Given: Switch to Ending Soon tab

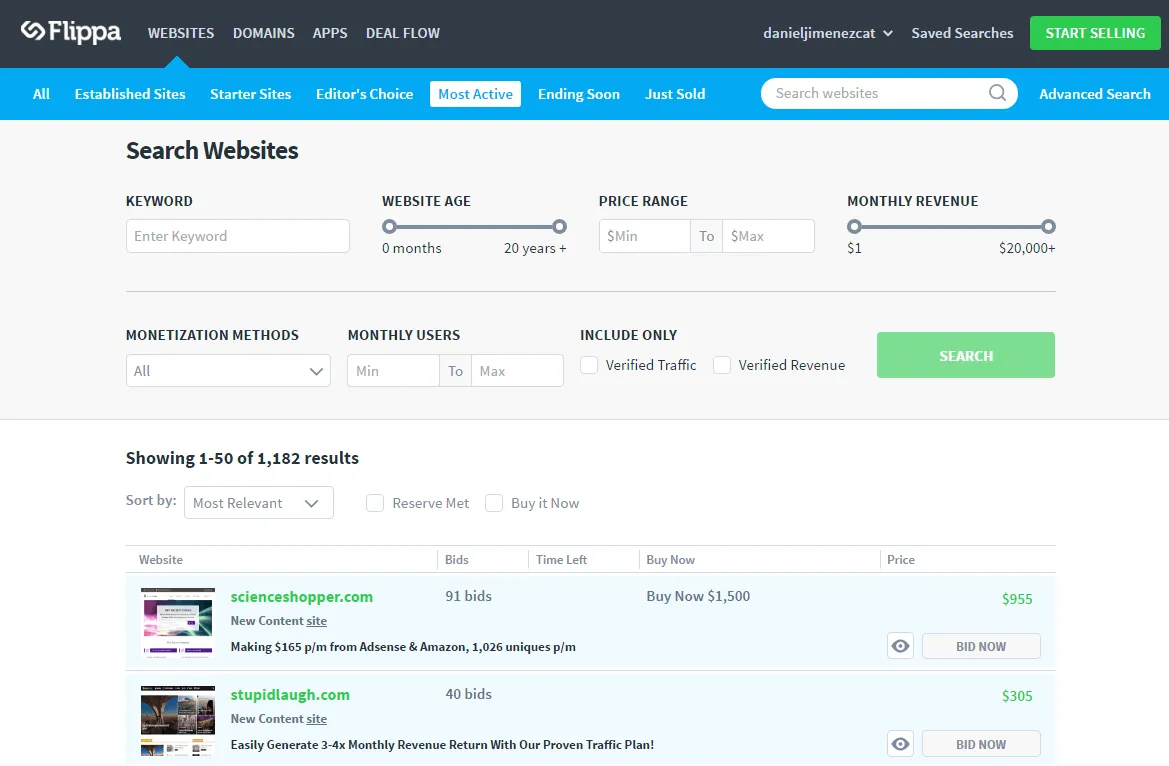Looking at the screenshot, I should click(x=579, y=94).
